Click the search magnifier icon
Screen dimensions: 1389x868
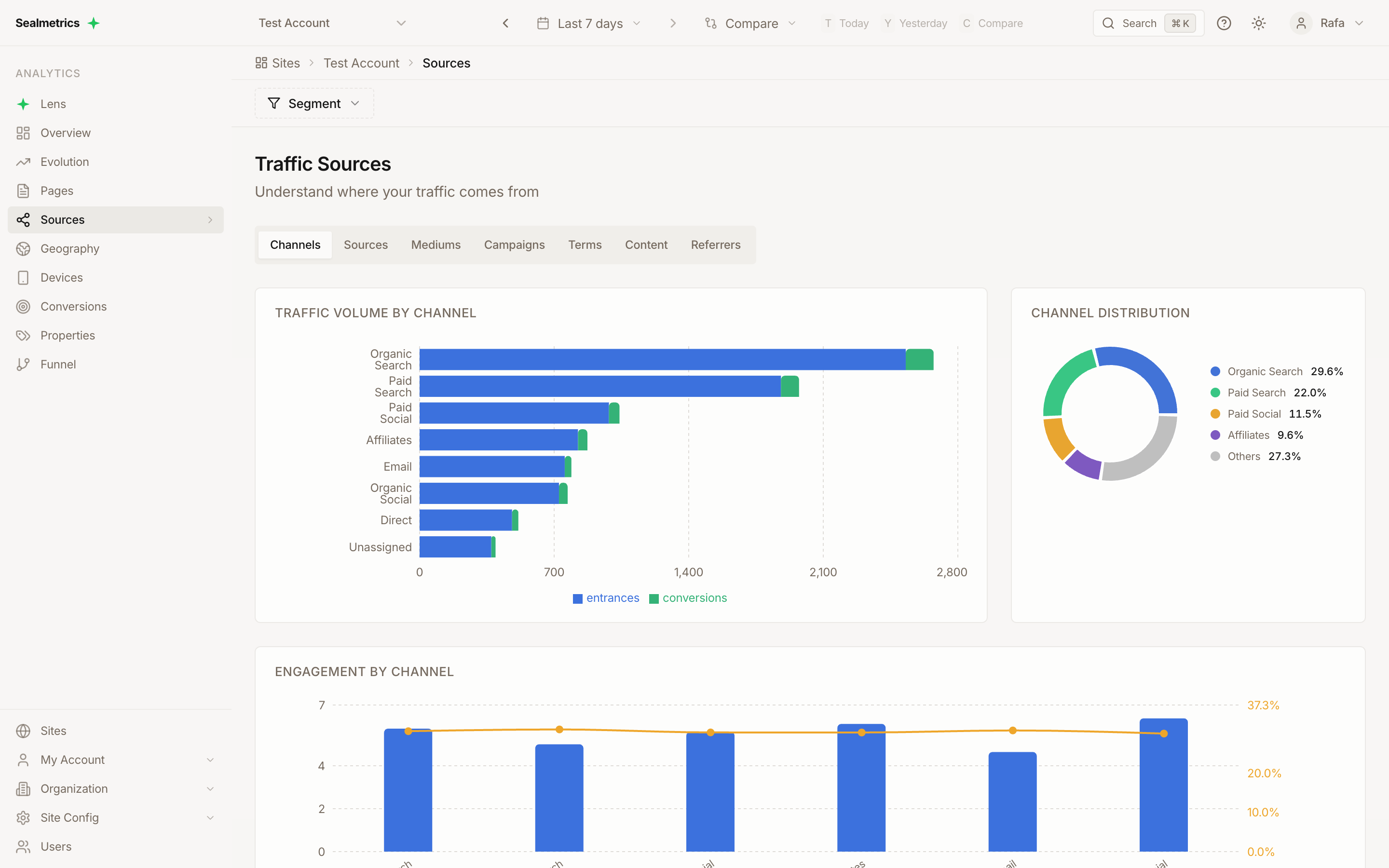tap(1108, 23)
